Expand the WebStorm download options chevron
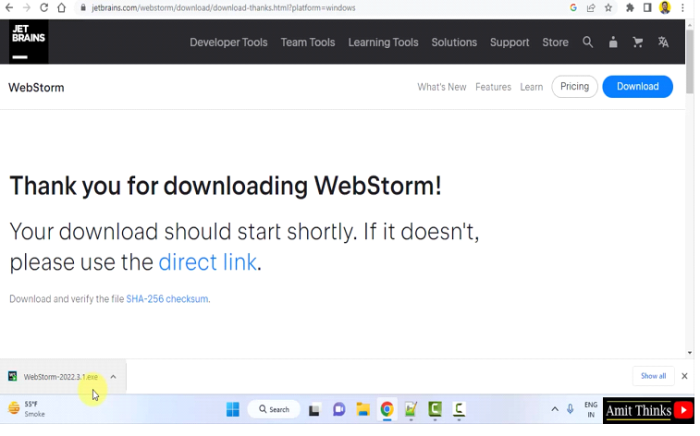This screenshot has width=700, height=436. coord(113,377)
